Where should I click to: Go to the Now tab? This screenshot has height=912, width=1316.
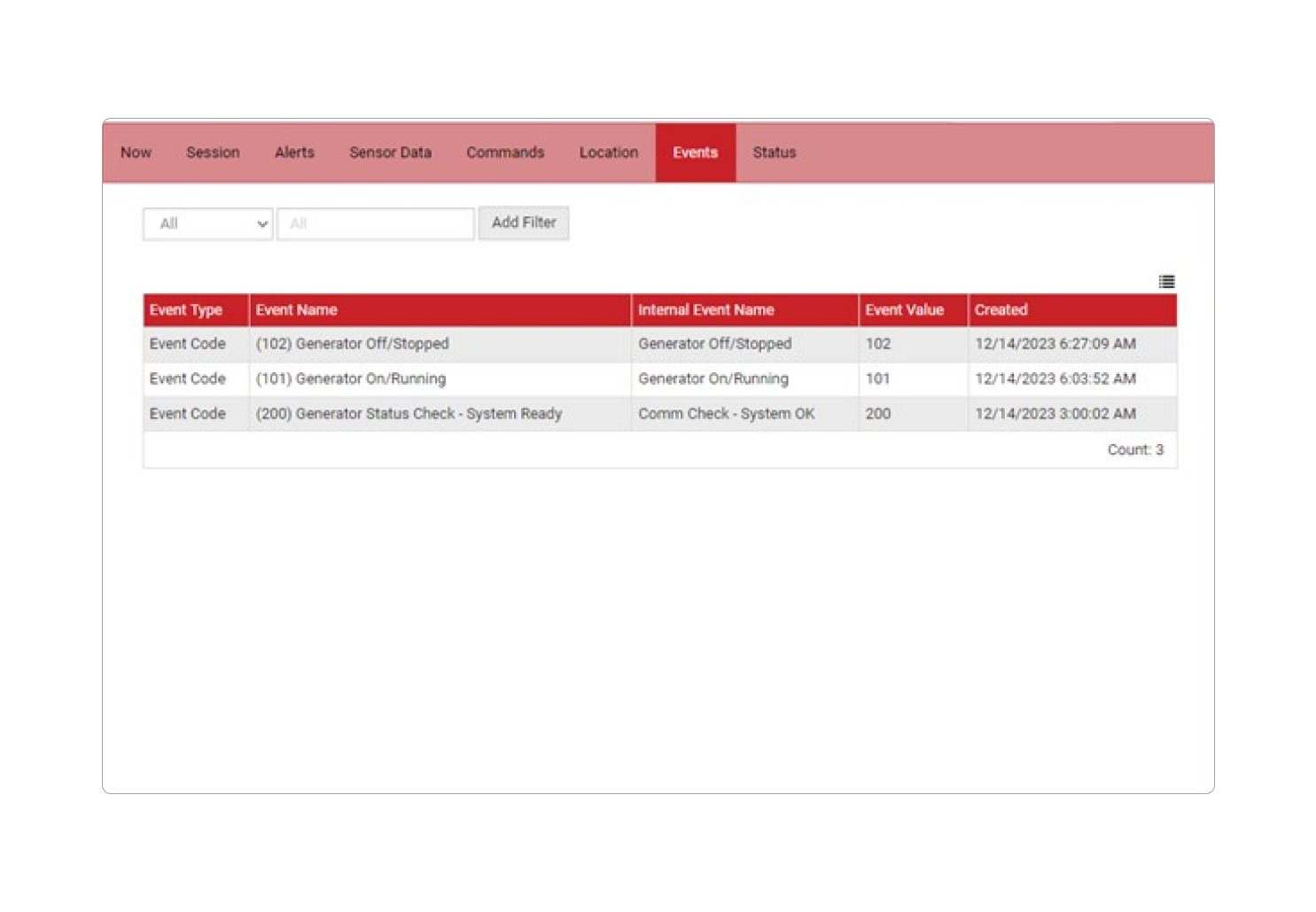pyautogui.click(x=135, y=152)
